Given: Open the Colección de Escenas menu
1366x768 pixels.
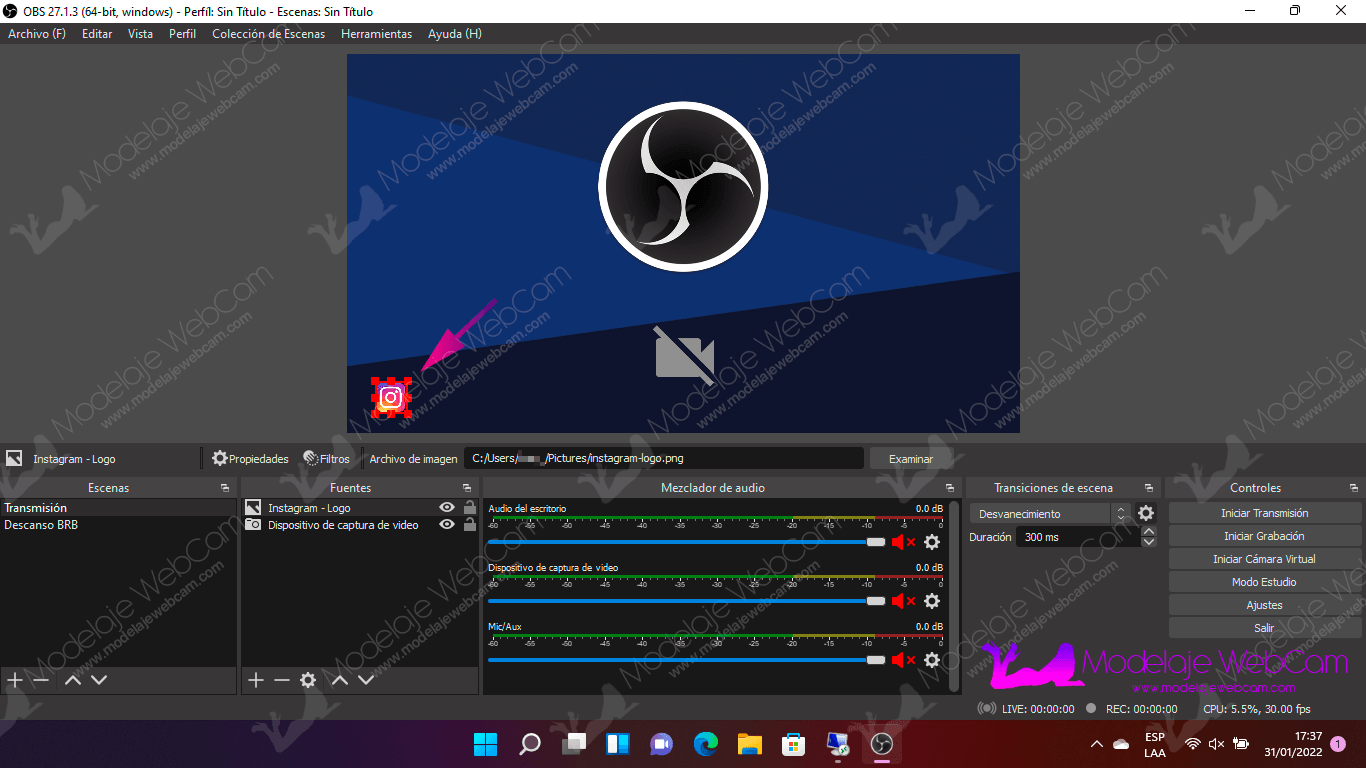Looking at the screenshot, I should point(268,34).
